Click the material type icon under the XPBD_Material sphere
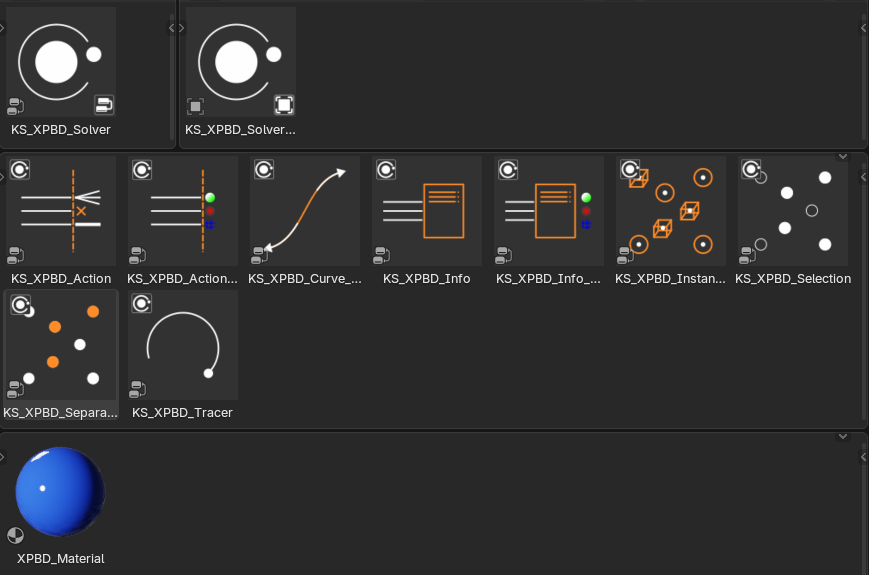Screen dimensions: 869x575 16,535
